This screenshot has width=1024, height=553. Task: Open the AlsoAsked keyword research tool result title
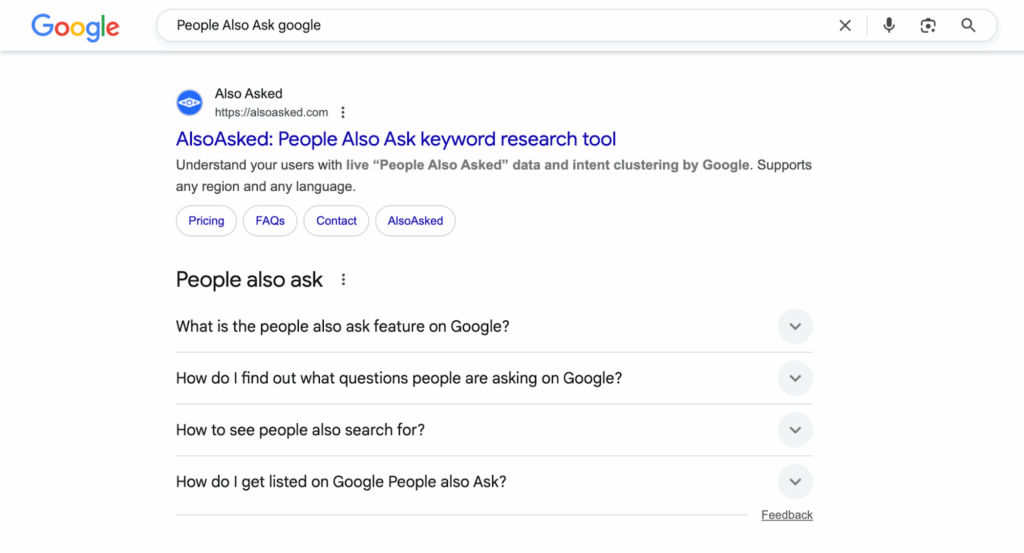click(x=396, y=139)
